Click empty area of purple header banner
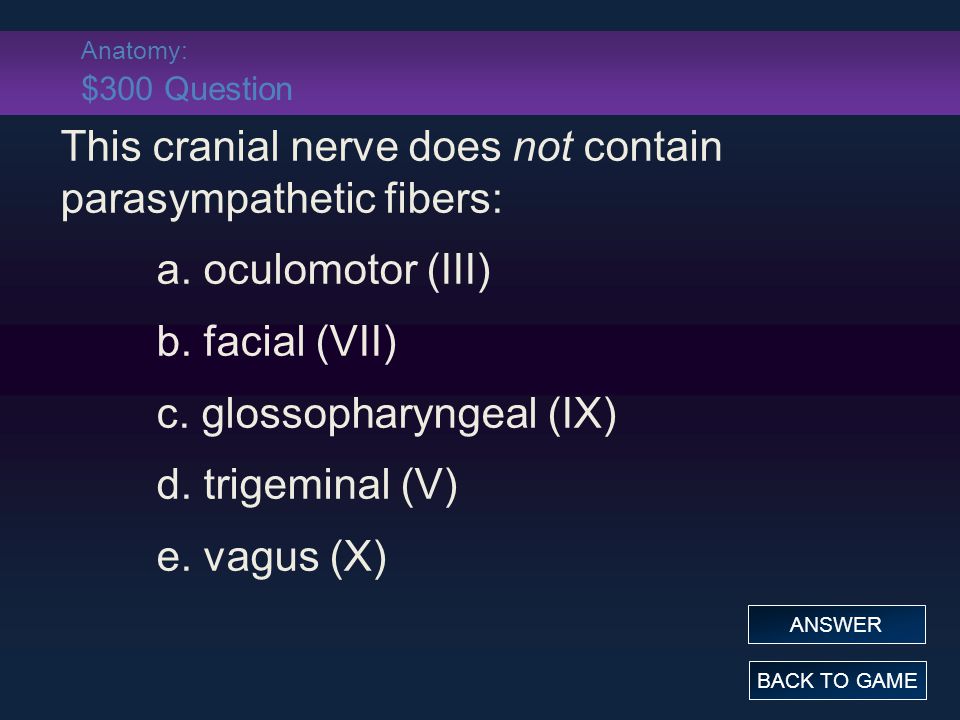 point(612,72)
